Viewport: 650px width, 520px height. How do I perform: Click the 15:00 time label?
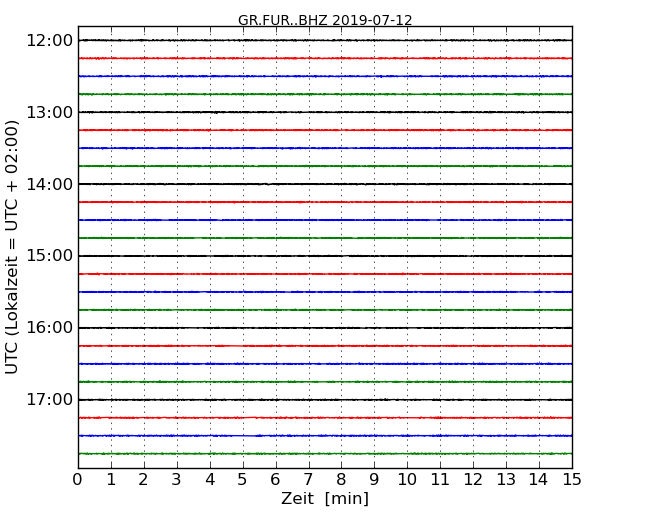[49, 256]
